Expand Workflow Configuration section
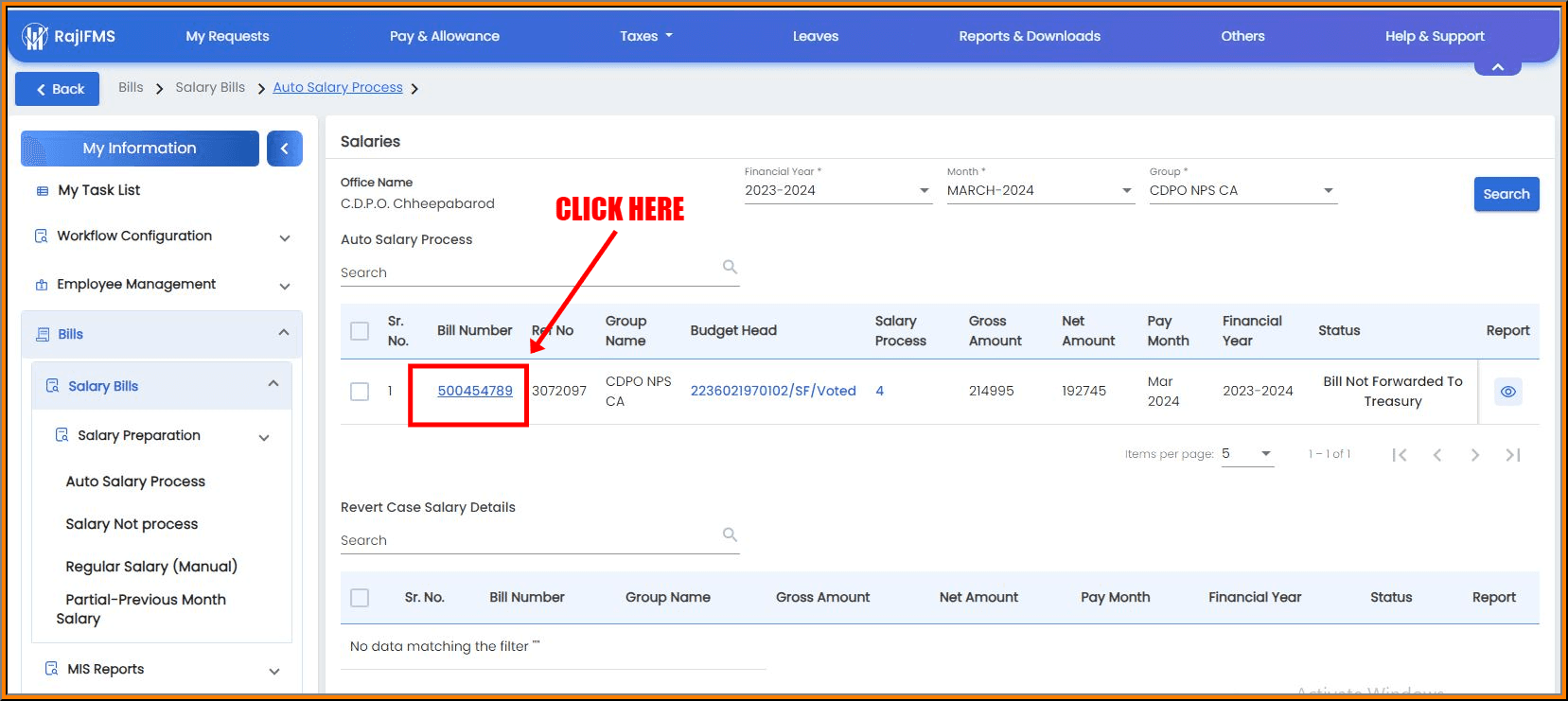 coord(285,238)
